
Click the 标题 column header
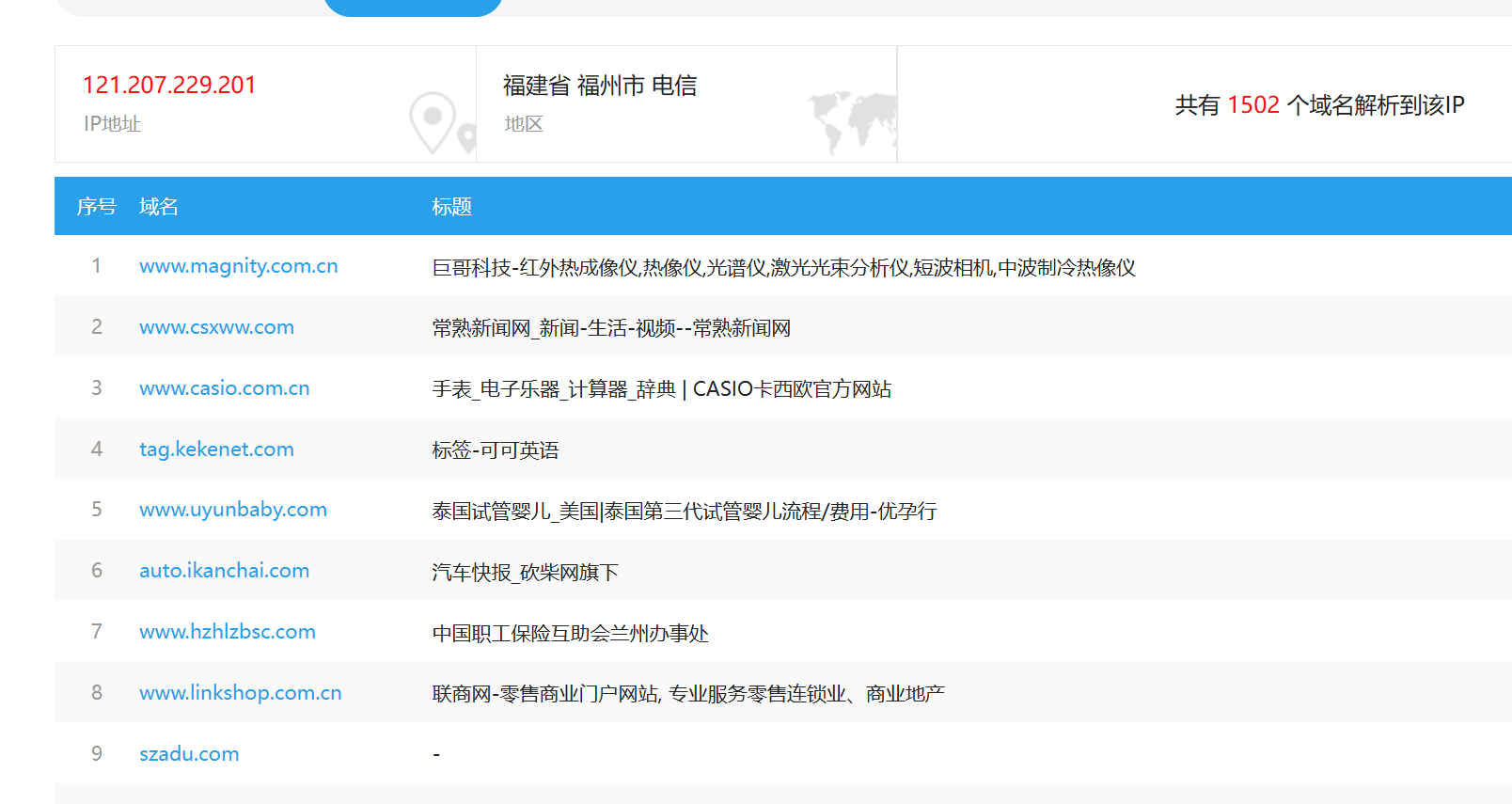tap(451, 206)
